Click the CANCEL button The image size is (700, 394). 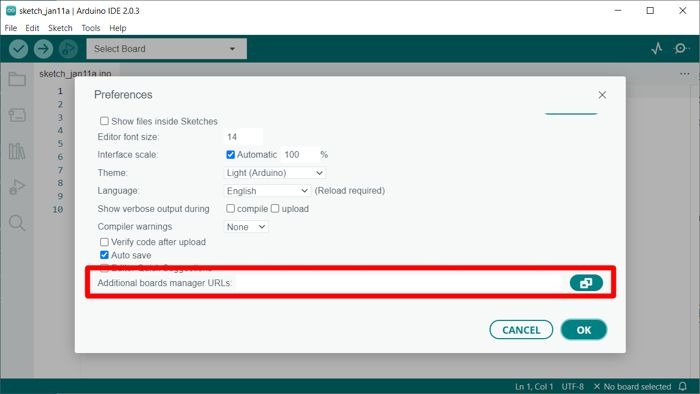[521, 330]
